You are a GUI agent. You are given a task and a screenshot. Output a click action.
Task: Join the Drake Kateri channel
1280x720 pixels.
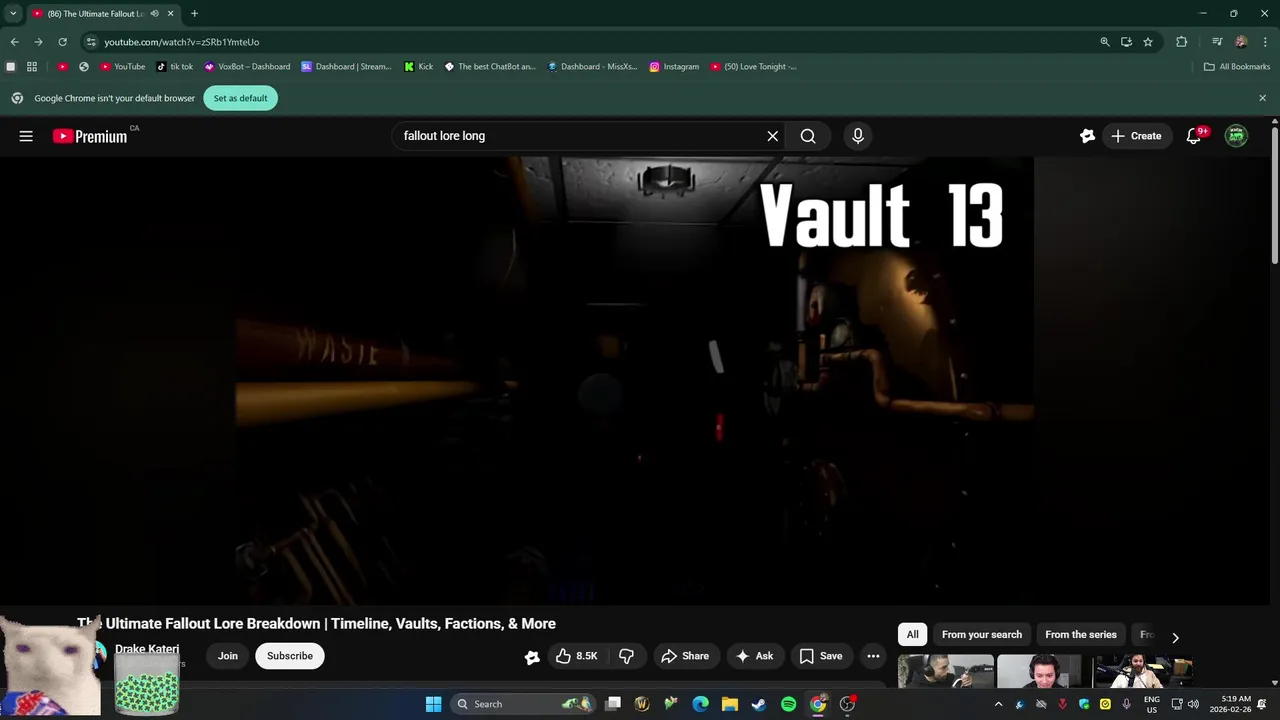(x=228, y=656)
